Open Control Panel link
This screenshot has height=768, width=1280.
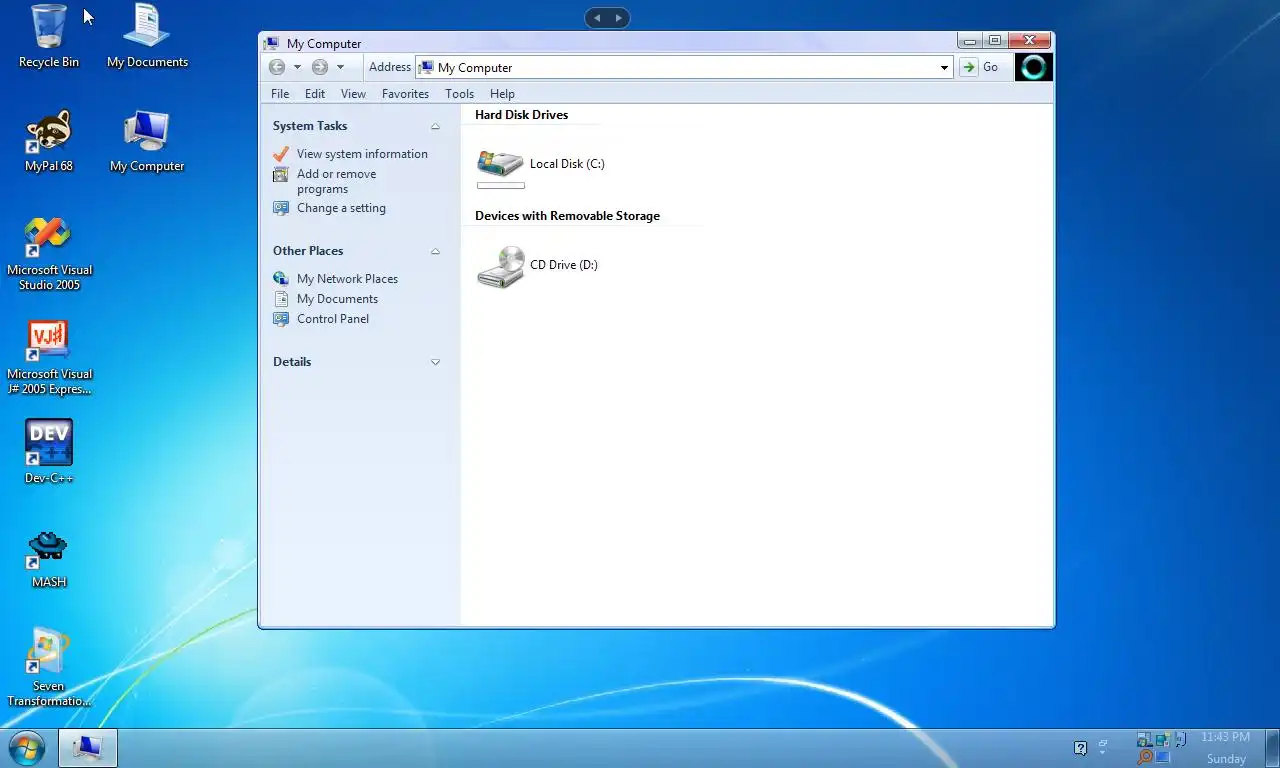coord(333,319)
